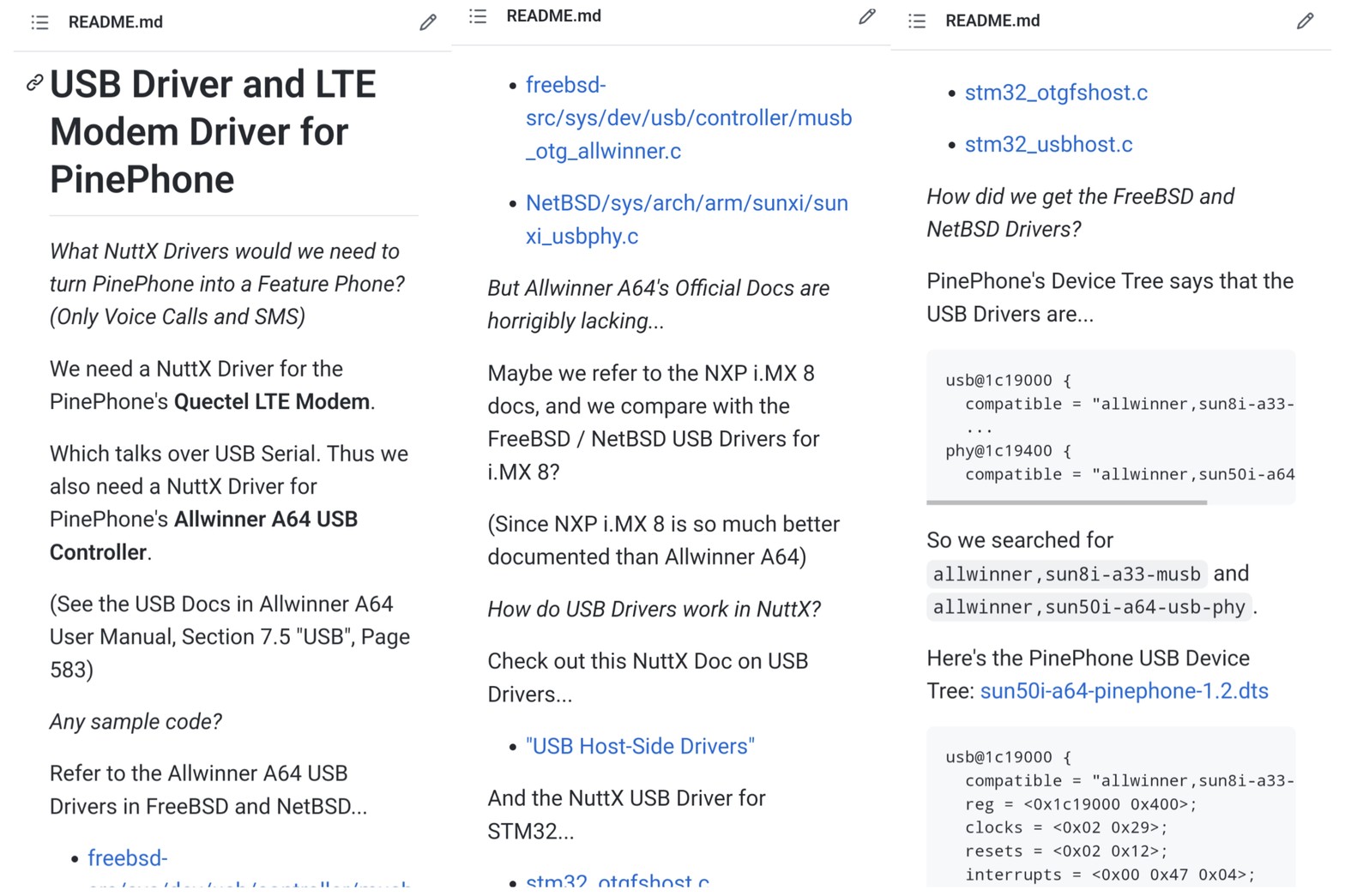1345x896 pixels.
Task: Open table of contents in left panel
Action: pos(39,22)
